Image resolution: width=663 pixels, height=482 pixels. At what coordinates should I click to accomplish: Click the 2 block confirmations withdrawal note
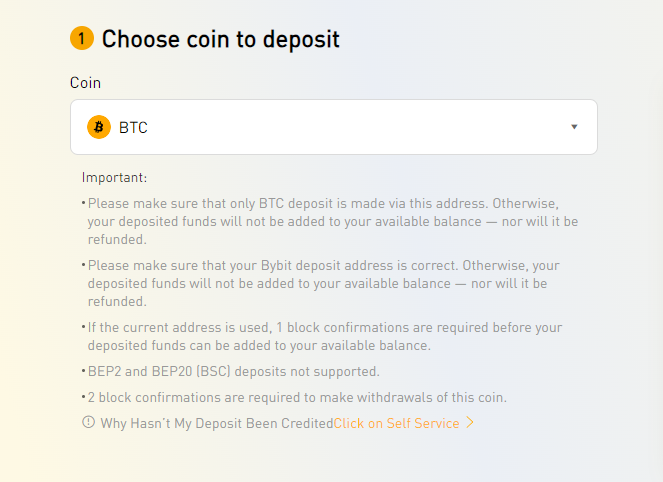[297, 397]
